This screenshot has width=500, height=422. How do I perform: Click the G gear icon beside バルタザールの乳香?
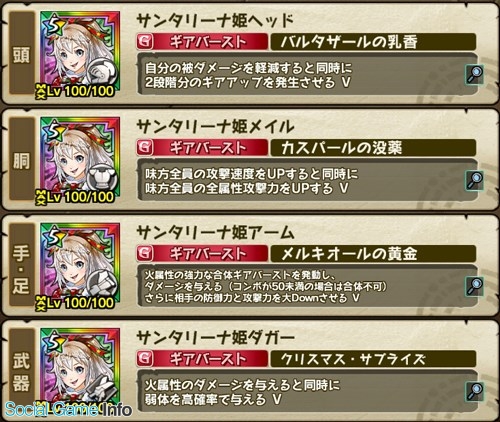pyautogui.click(x=145, y=42)
